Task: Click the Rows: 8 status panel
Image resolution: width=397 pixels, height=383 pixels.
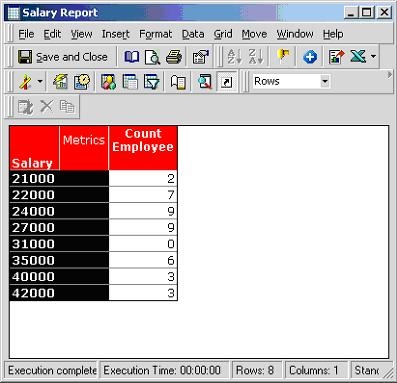Action: 257,370
